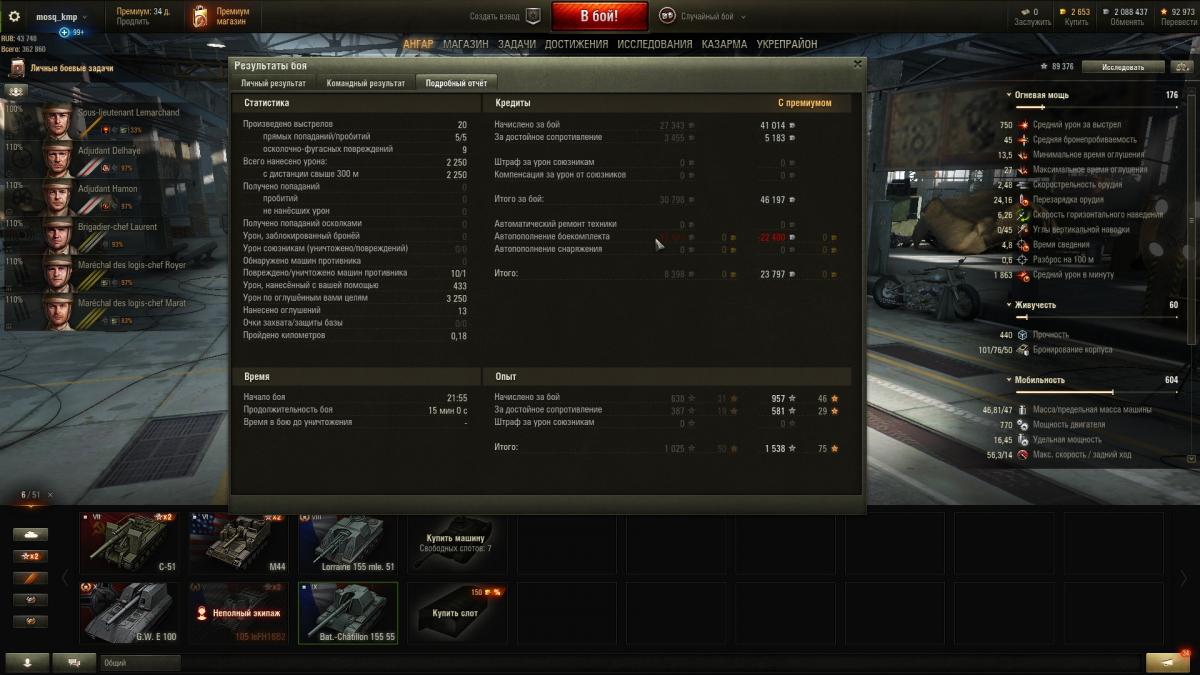Open the Premium shop bag icon
This screenshot has height=675, width=1200.
pos(200,16)
